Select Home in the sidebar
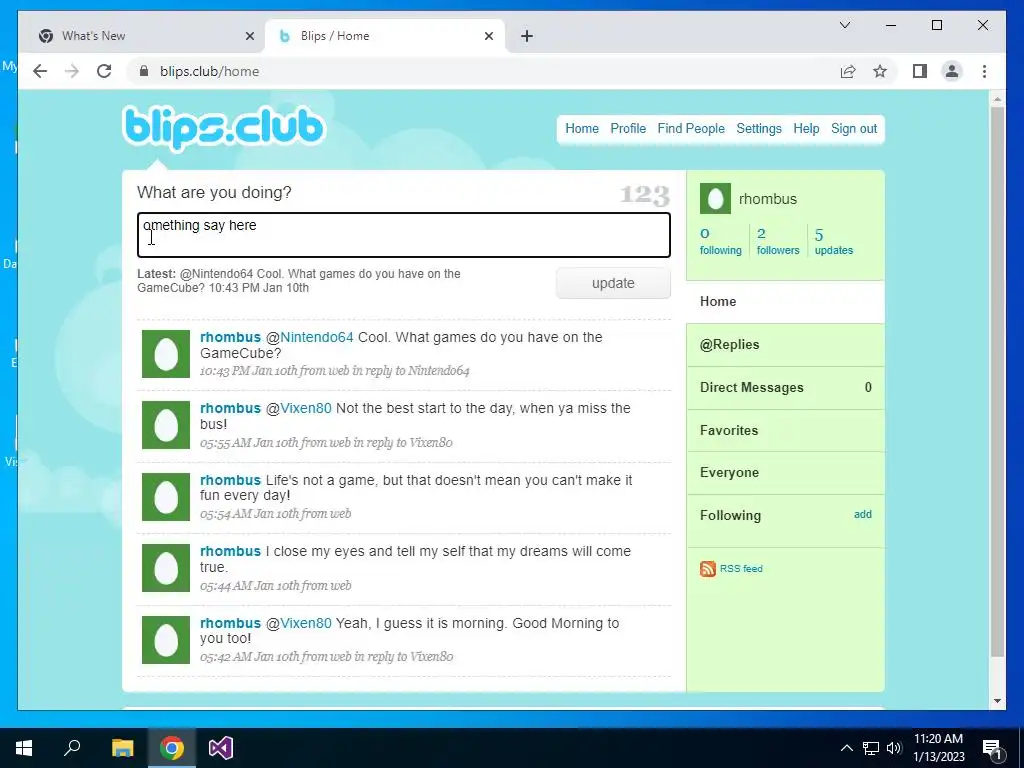The height and width of the screenshot is (768, 1024). [785, 302]
